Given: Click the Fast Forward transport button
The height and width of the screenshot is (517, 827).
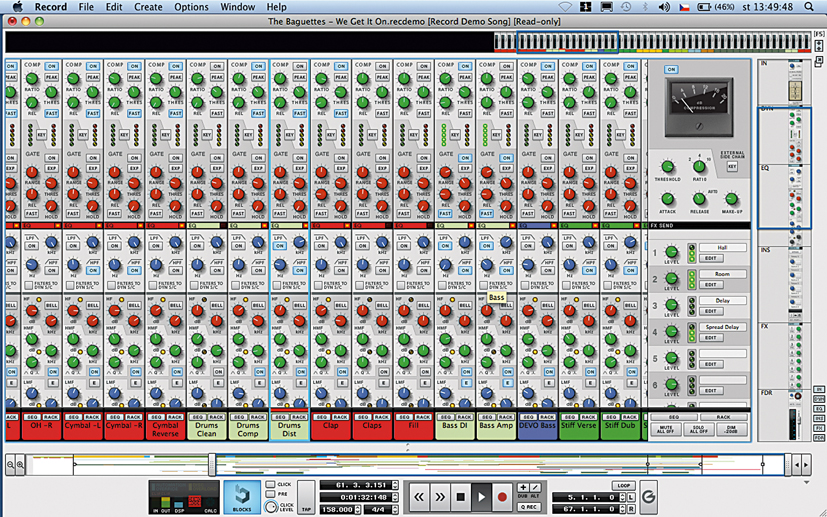Looking at the screenshot, I should point(440,496).
